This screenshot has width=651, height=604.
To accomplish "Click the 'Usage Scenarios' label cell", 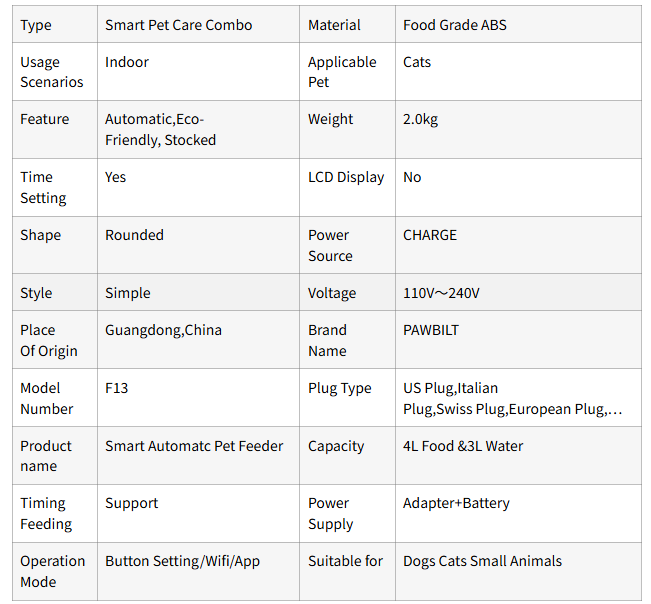I will (x=52, y=72).
